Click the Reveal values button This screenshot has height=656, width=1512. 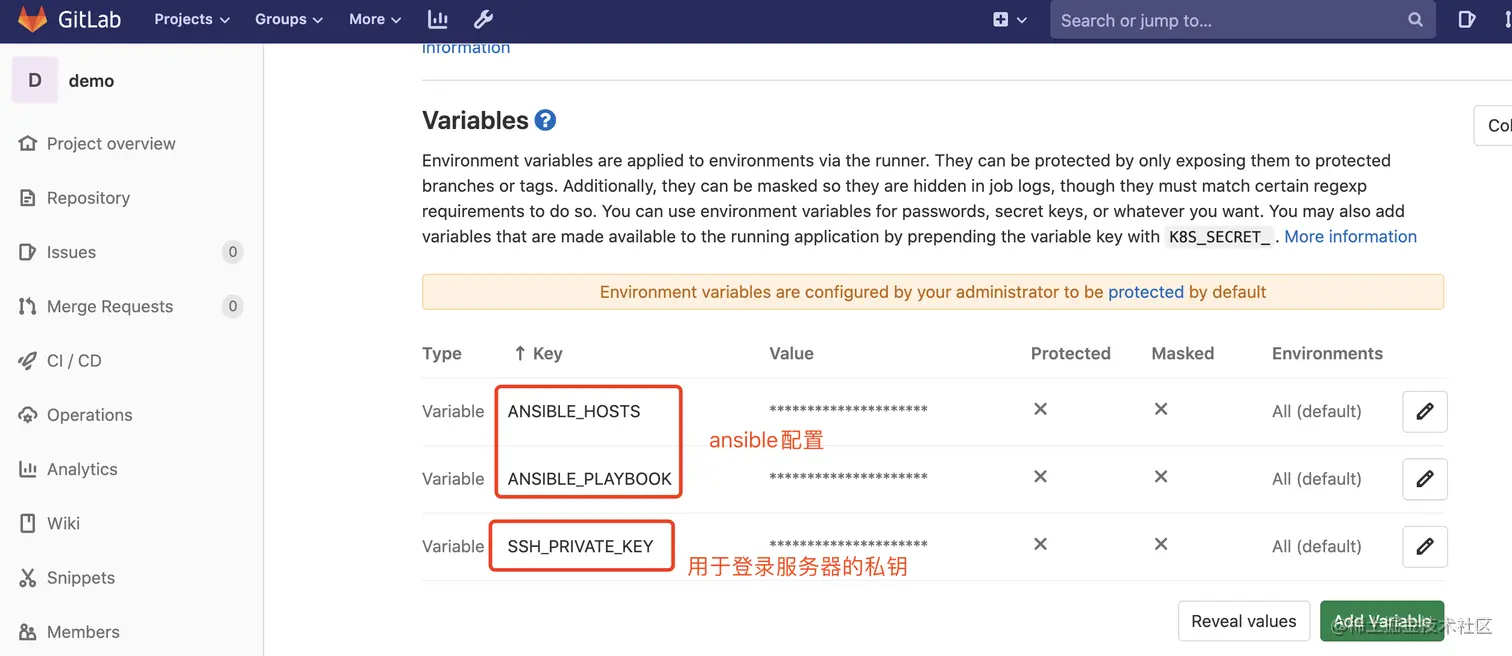point(1243,621)
